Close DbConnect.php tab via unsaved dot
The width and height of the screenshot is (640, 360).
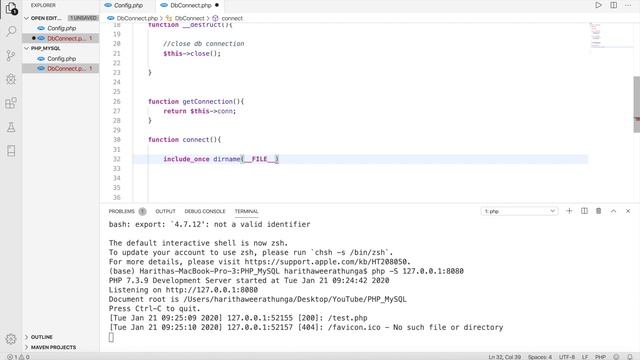point(217,5)
